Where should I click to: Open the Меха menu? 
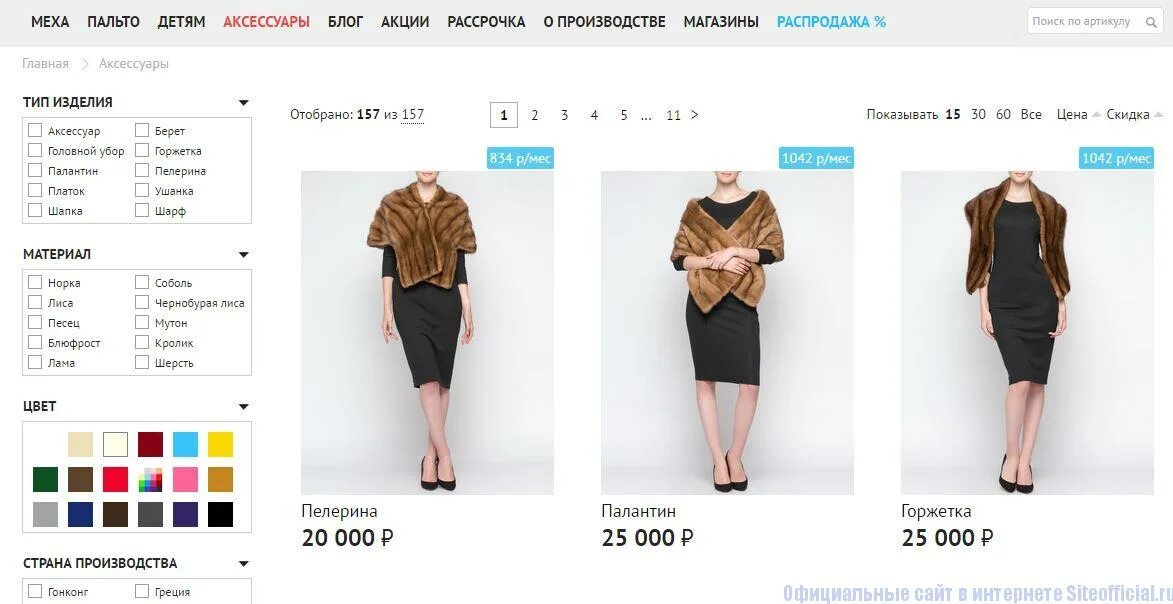50,22
